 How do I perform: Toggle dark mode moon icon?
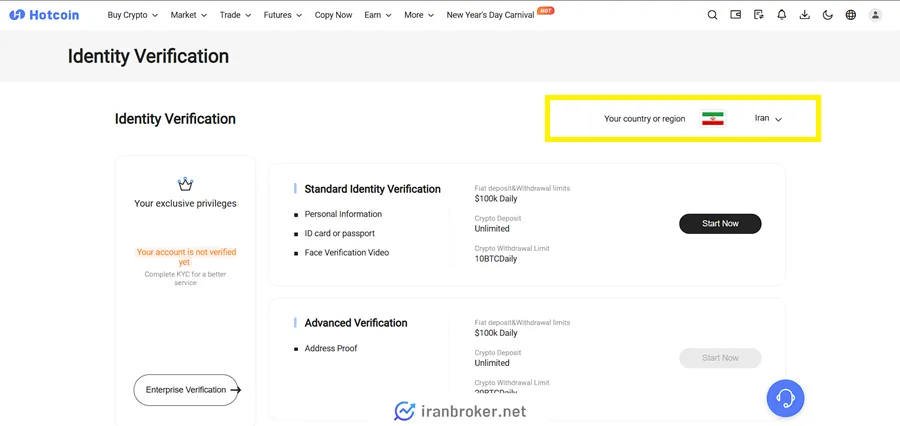(828, 15)
